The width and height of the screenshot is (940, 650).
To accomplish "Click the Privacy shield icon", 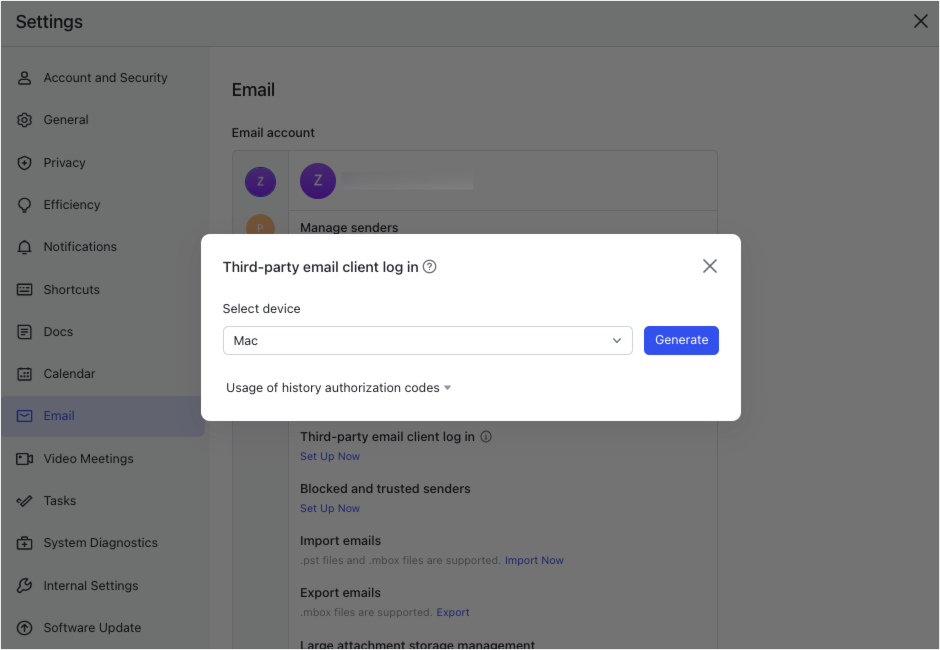I will 25,163.
